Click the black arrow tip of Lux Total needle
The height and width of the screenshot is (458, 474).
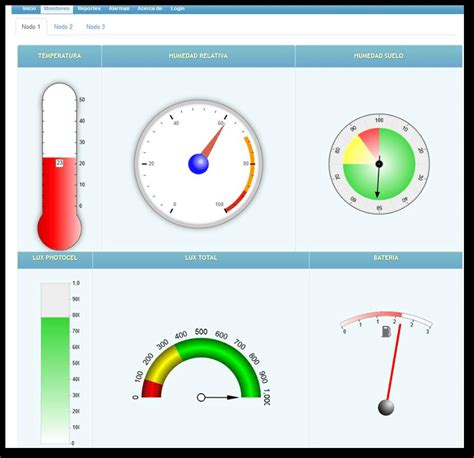233,397
